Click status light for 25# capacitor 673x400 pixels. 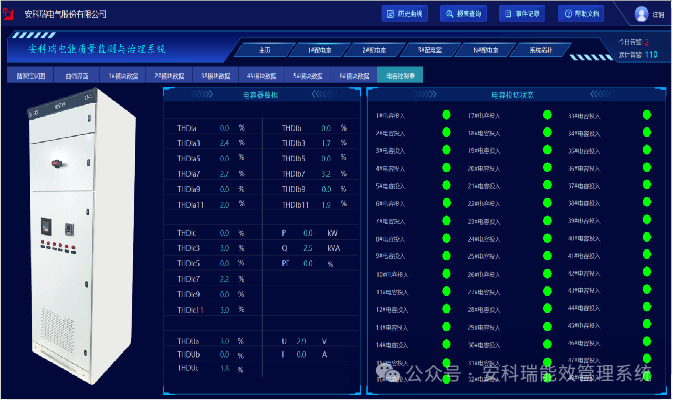tap(547, 256)
